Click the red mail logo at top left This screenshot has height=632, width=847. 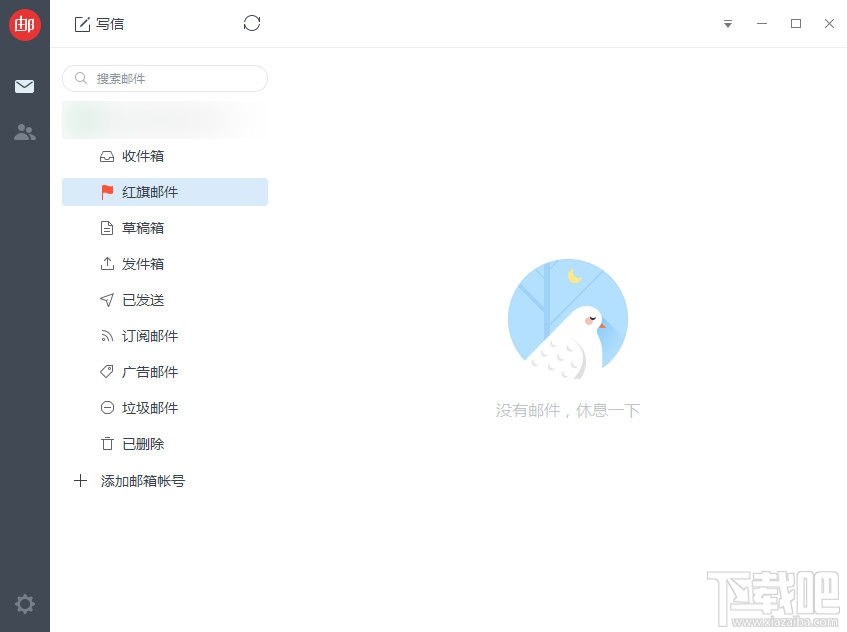pos(24,25)
